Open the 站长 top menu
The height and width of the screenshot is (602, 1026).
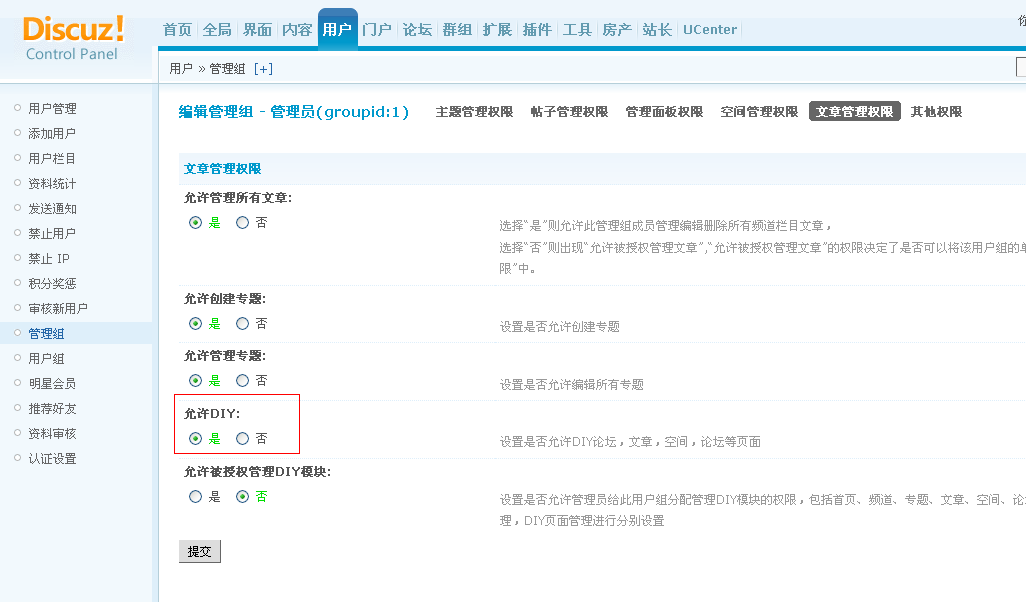[x=657, y=30]
